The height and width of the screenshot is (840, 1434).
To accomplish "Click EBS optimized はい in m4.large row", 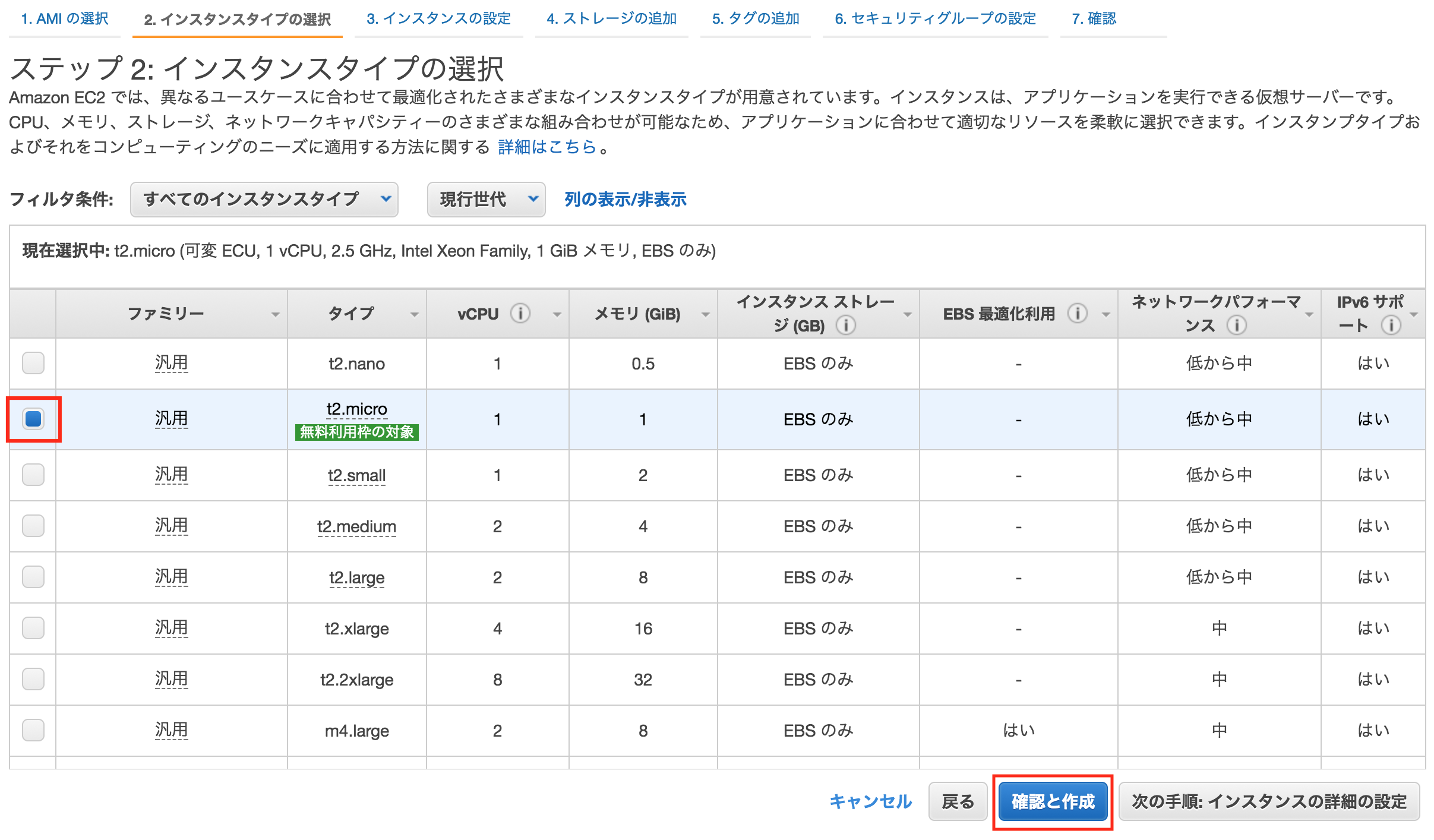I will 1019,730.
